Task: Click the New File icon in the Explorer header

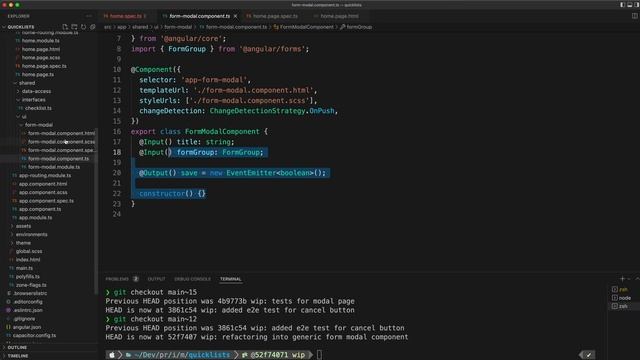Action: (x=65, y=27)
